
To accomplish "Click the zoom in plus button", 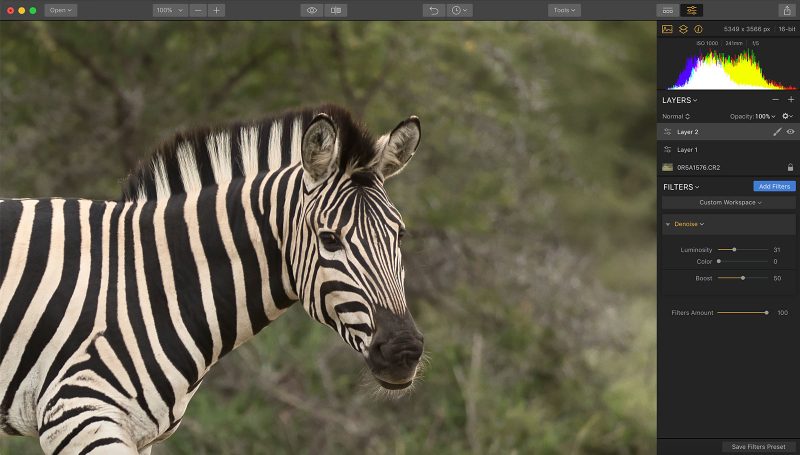I will tap(216, 10).
